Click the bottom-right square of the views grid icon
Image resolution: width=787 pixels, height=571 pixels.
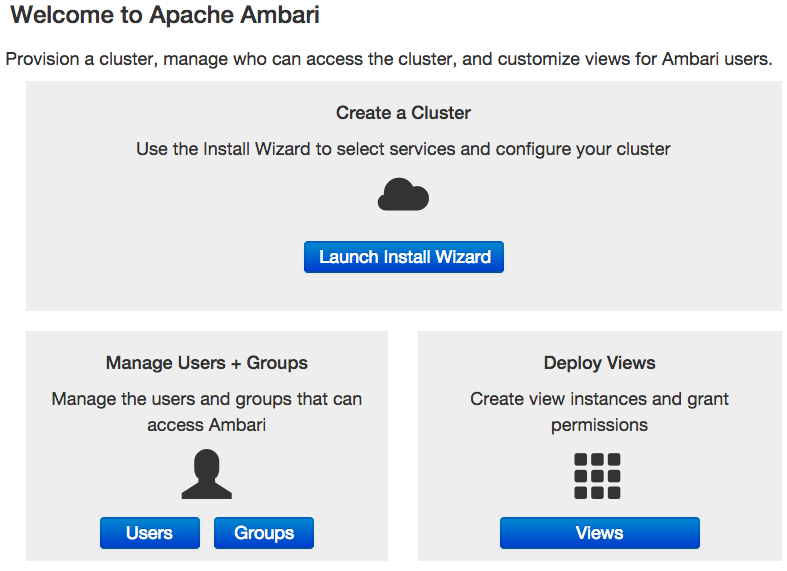[x=614, y=493]
